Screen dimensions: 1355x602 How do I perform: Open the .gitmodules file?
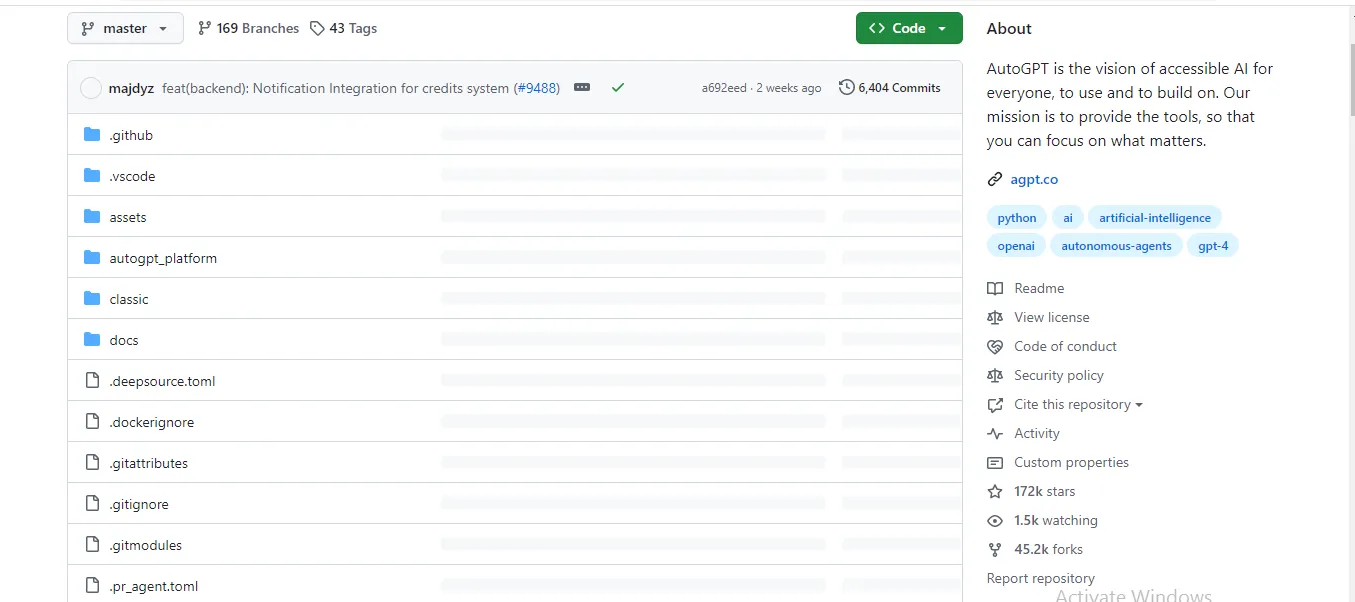click(146, 545)
